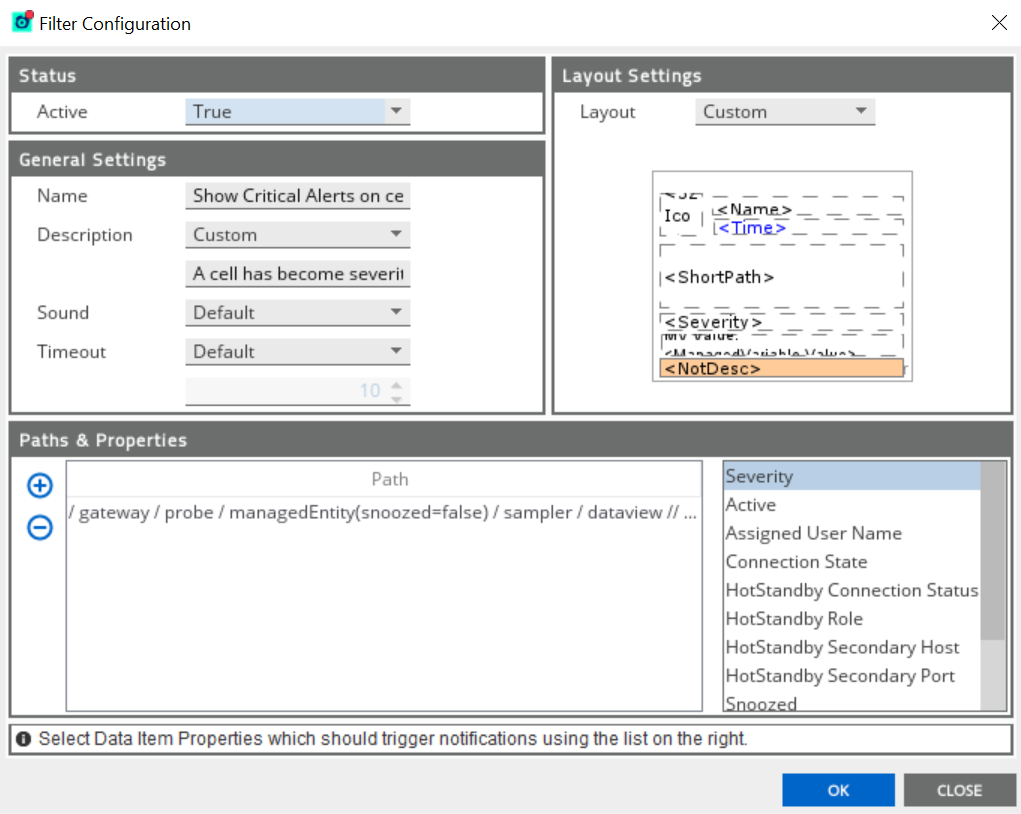This screenshot has width=1021, height=814.
Task: Click the plus icon to add path
Action: coord(39,486)
